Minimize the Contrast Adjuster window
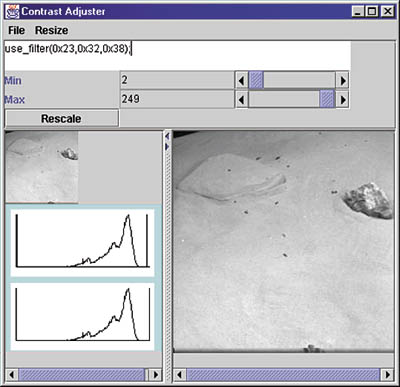 click(x=358, y=12)
